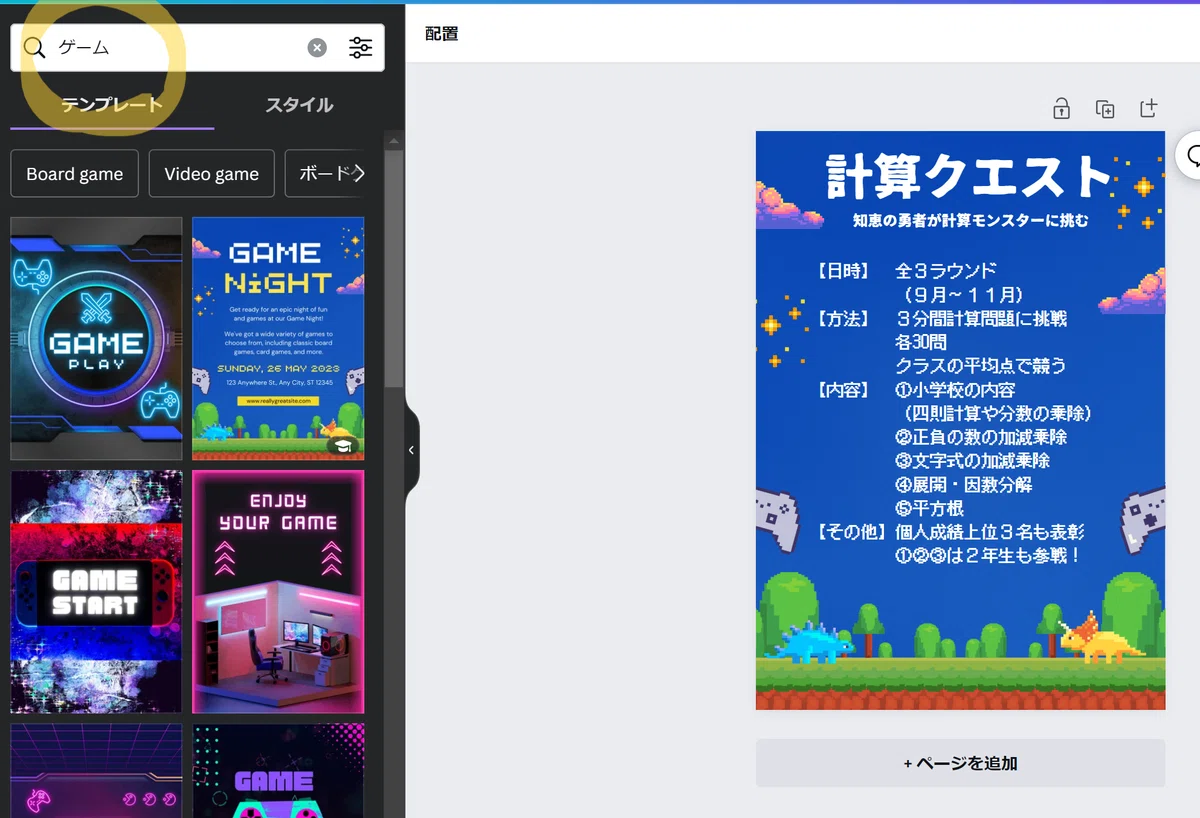The width and height of the screenshot is (1200, 818).
Task: Click the 3分間計算問題に挑戦 line
Action: point(981,319)
